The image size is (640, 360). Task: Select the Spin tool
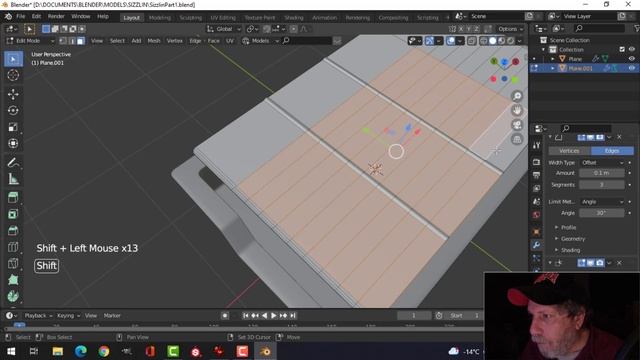click(13, 296)
